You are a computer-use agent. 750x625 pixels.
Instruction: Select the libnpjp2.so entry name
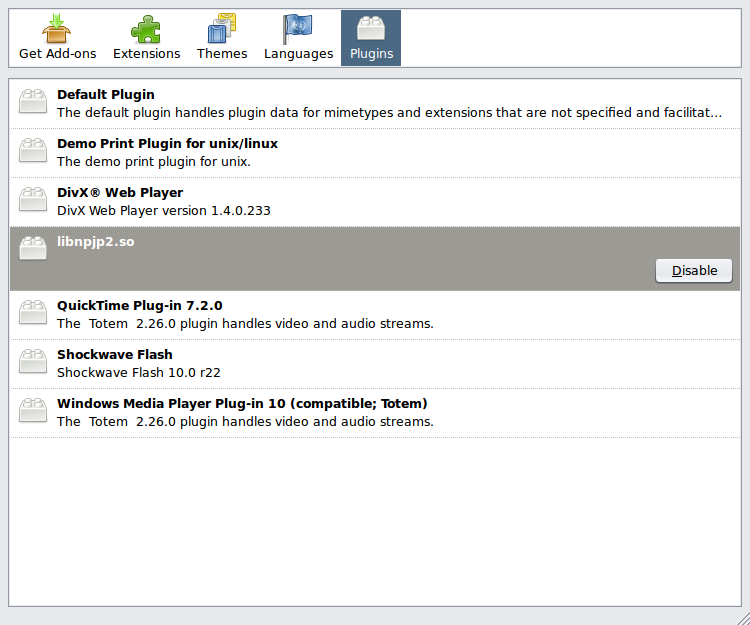tap(96, 241)
